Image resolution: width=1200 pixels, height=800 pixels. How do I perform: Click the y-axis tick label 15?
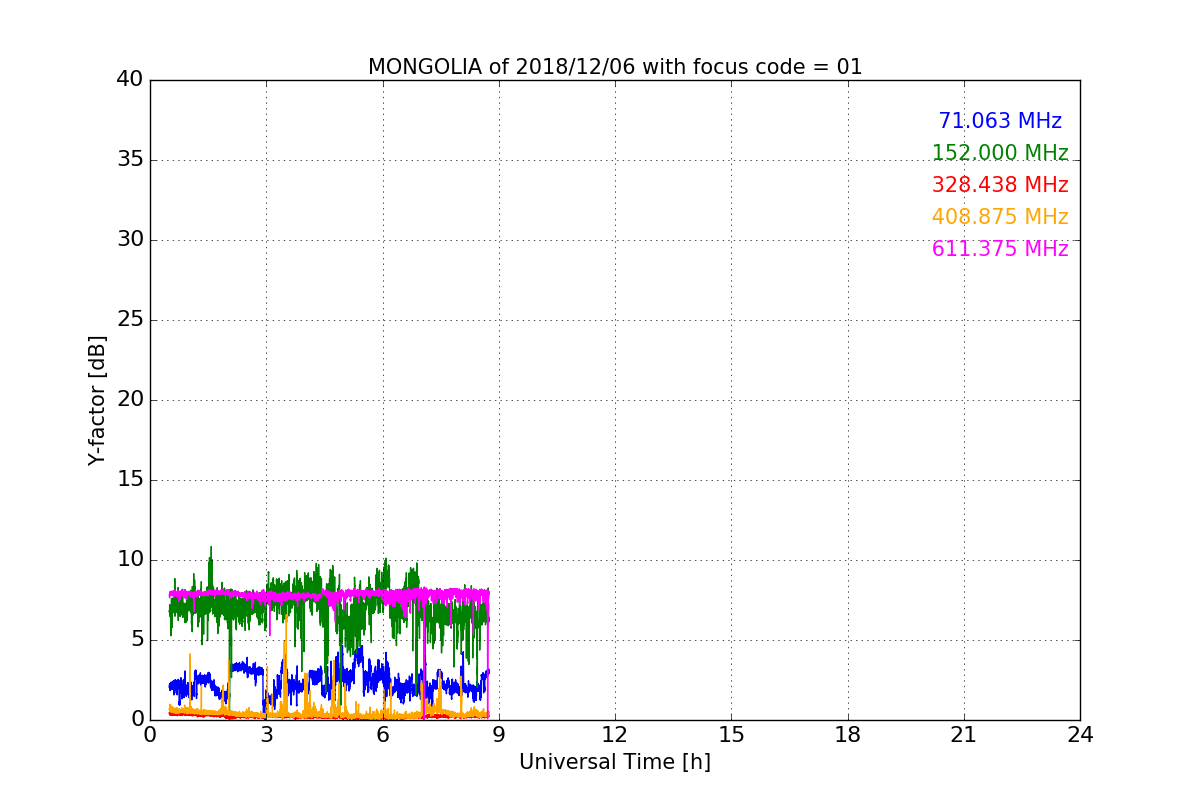pyautogui.click(x=130, y=480)
